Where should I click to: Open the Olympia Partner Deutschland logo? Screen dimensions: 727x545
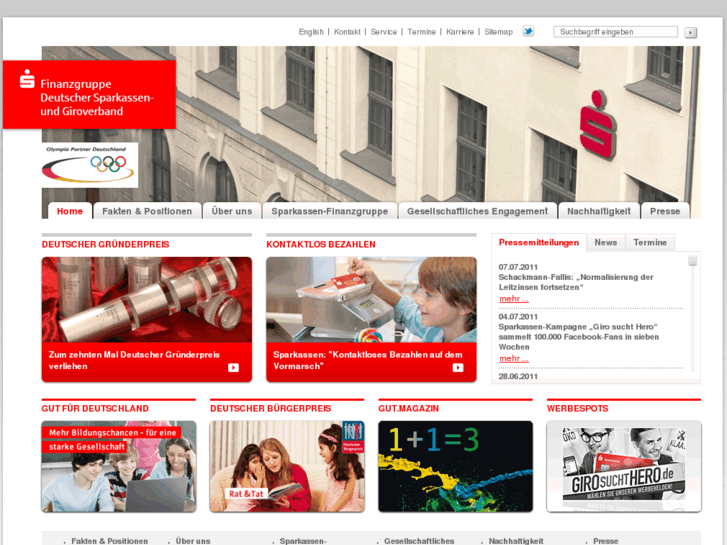90,165
